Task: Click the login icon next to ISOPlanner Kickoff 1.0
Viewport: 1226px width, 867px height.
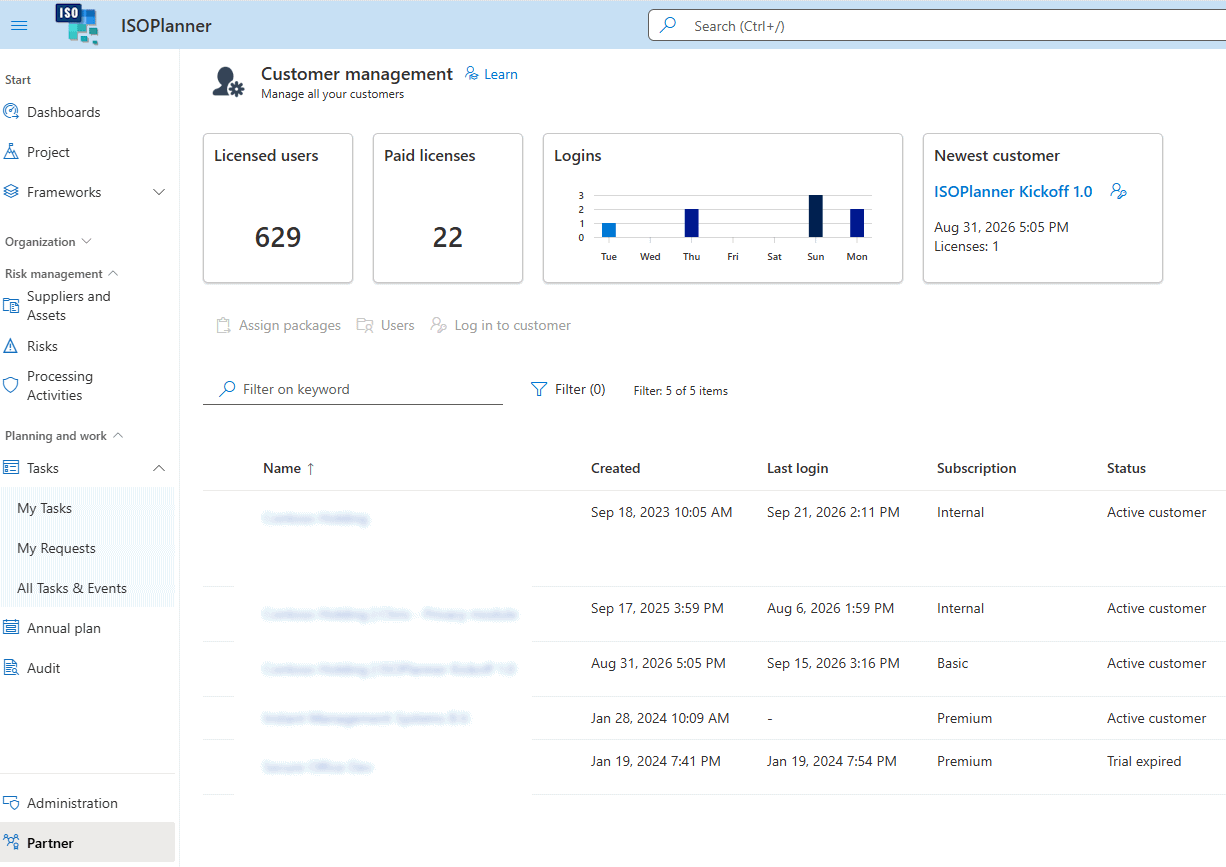Action: [1119, 192]
